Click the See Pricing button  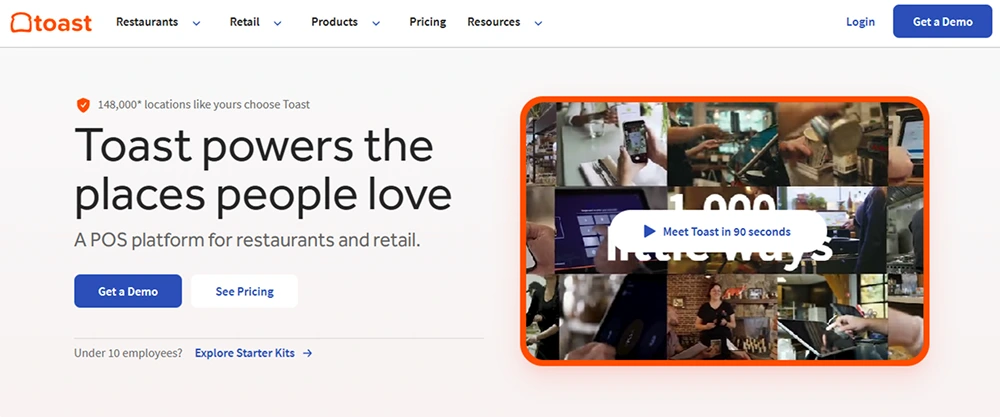coord(244,291)
